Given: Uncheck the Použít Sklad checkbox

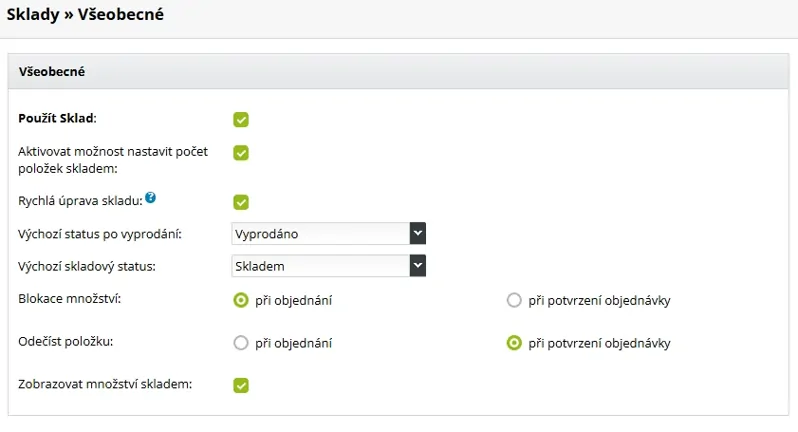Looking at the screenshot, I should pos(241,120).
